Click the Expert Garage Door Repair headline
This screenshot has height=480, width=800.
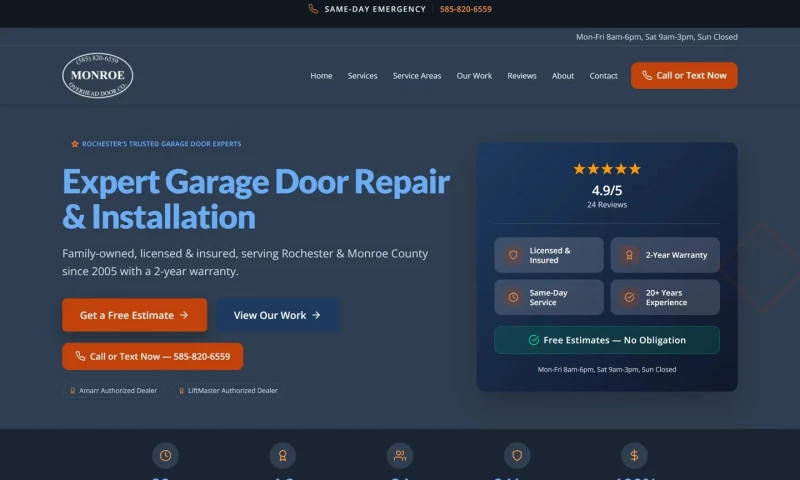click(256, 199)
